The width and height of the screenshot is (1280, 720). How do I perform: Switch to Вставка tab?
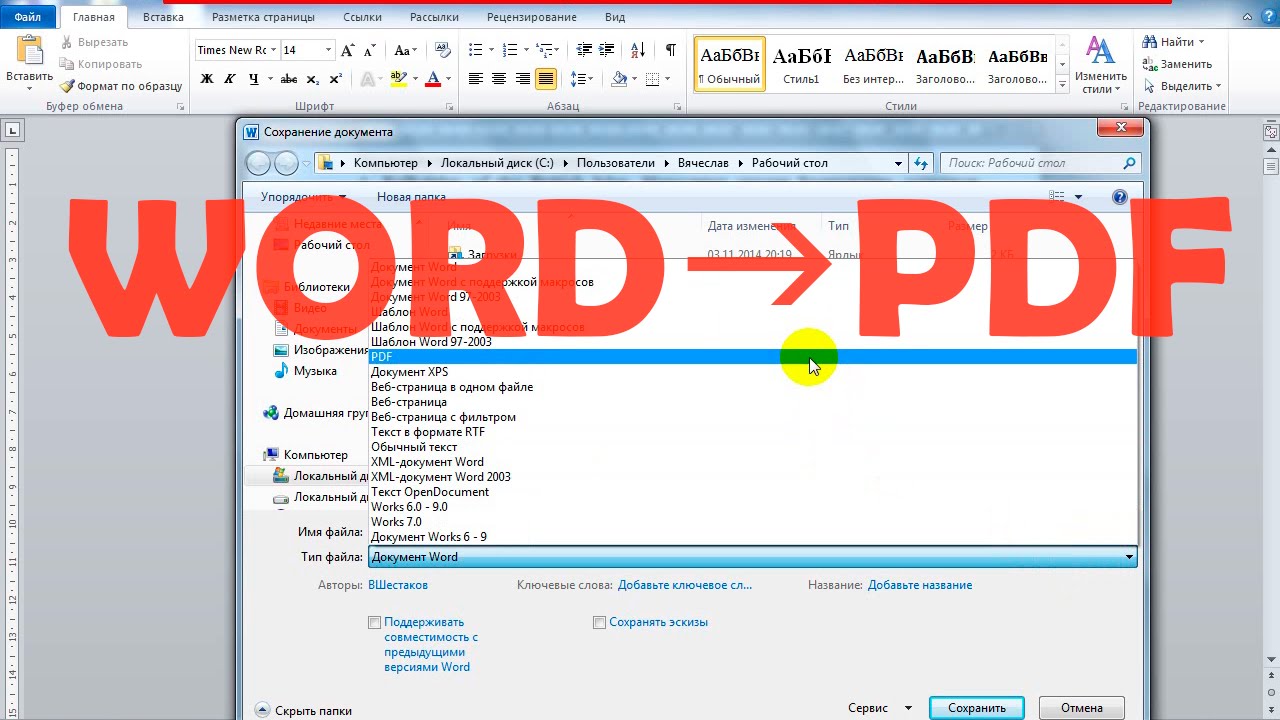coord(163,17)
